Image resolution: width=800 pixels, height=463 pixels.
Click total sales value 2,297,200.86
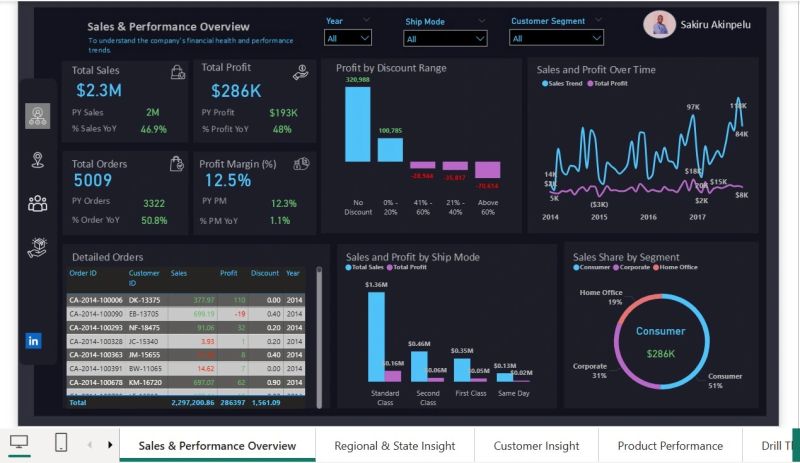[193, 403]
